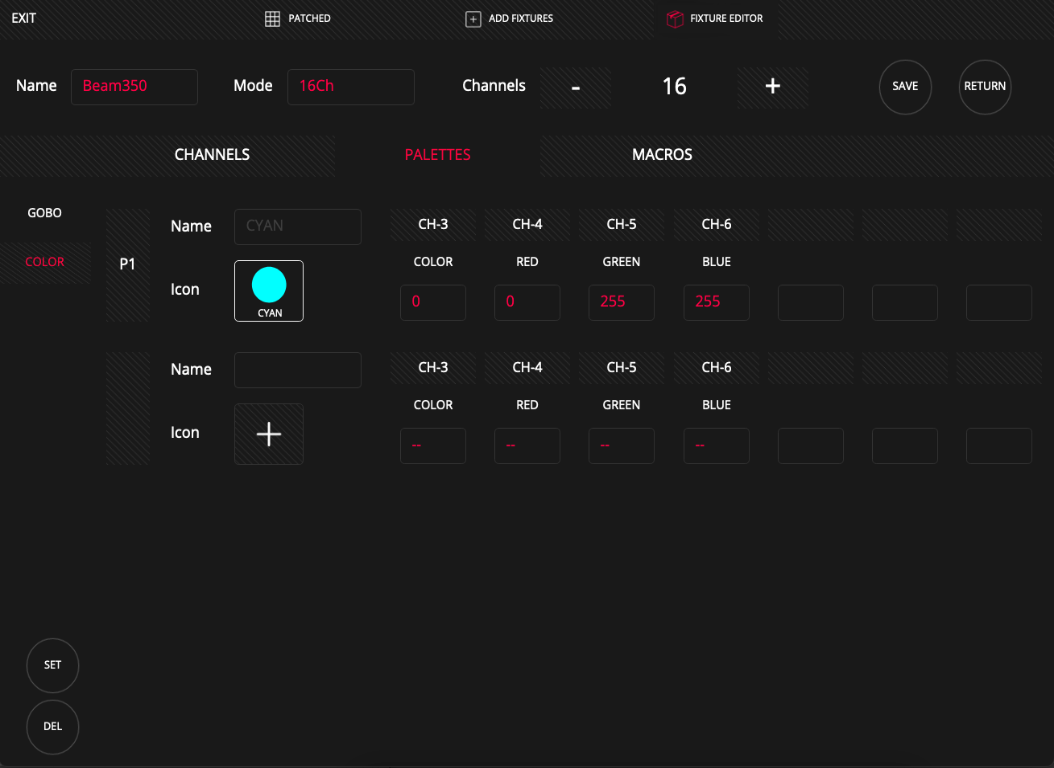
Task: Click the SET button
Action: pos(52,665)
